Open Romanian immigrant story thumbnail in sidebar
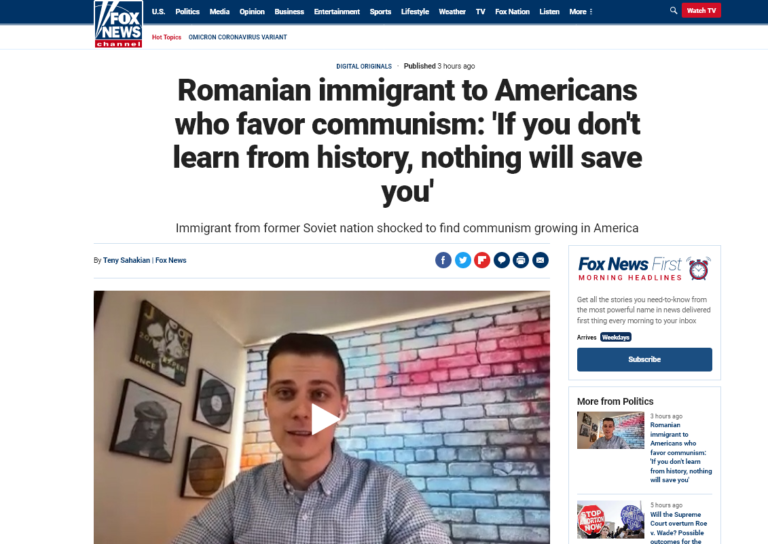Viewport: 768px width, 544px height. coord(610,430)
